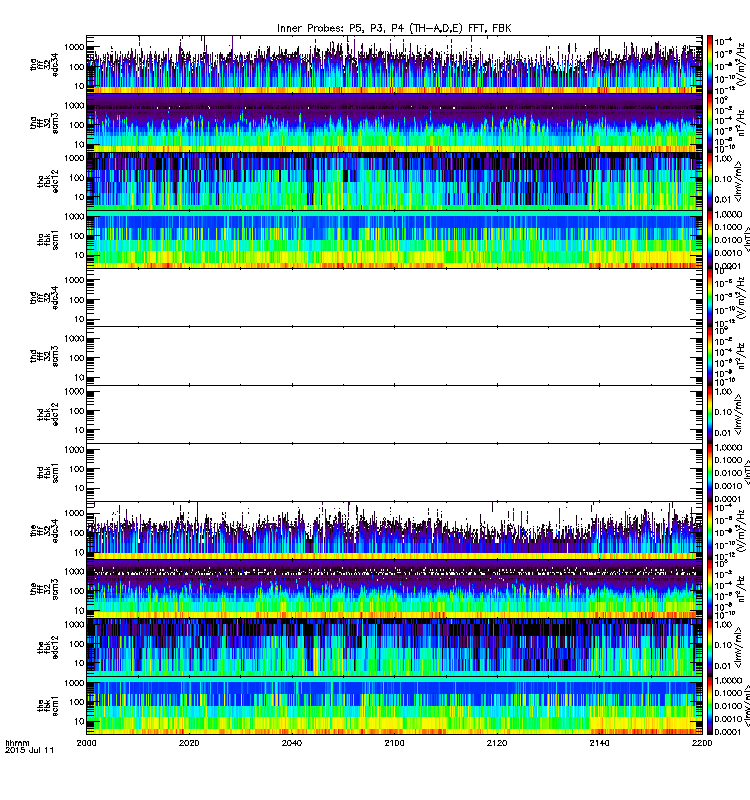Click the 1000 y-axis tick of thd fbk scm1 panel
750x800 pixels.
74,449
